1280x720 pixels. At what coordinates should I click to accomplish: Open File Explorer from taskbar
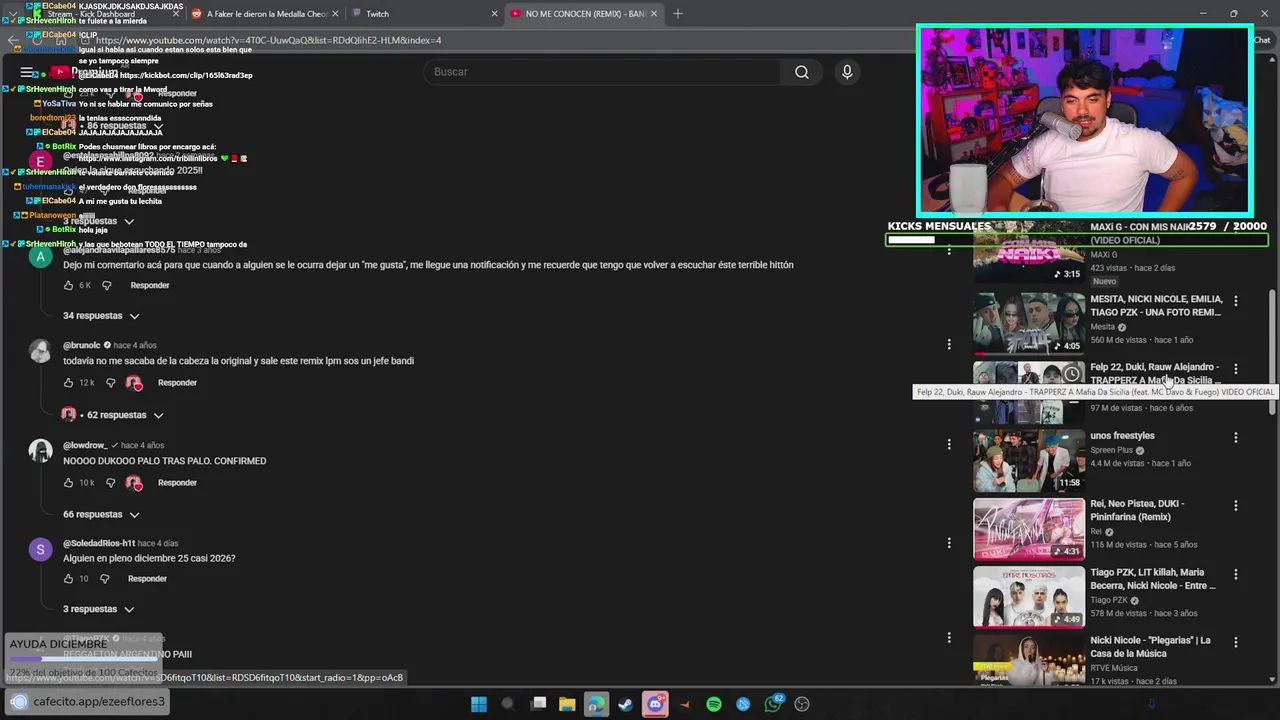click(567, 704)
